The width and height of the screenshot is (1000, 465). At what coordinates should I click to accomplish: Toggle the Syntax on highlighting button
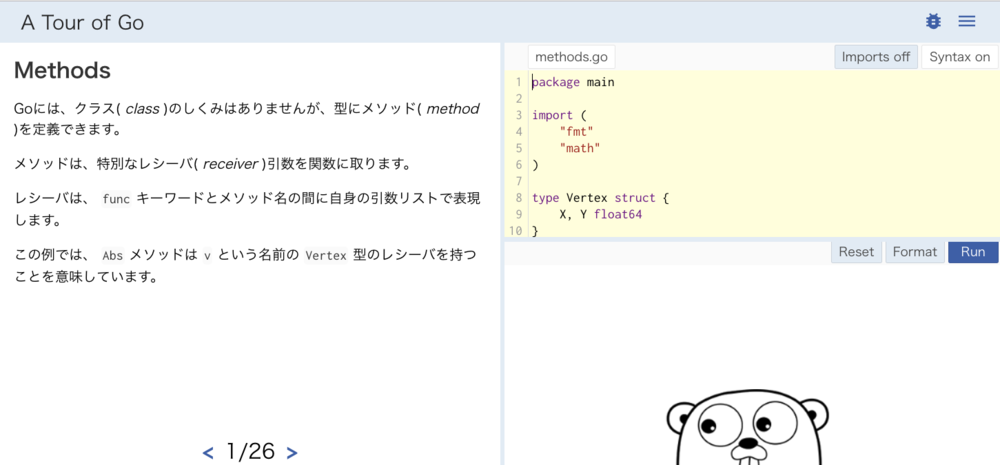coord(959,57)
